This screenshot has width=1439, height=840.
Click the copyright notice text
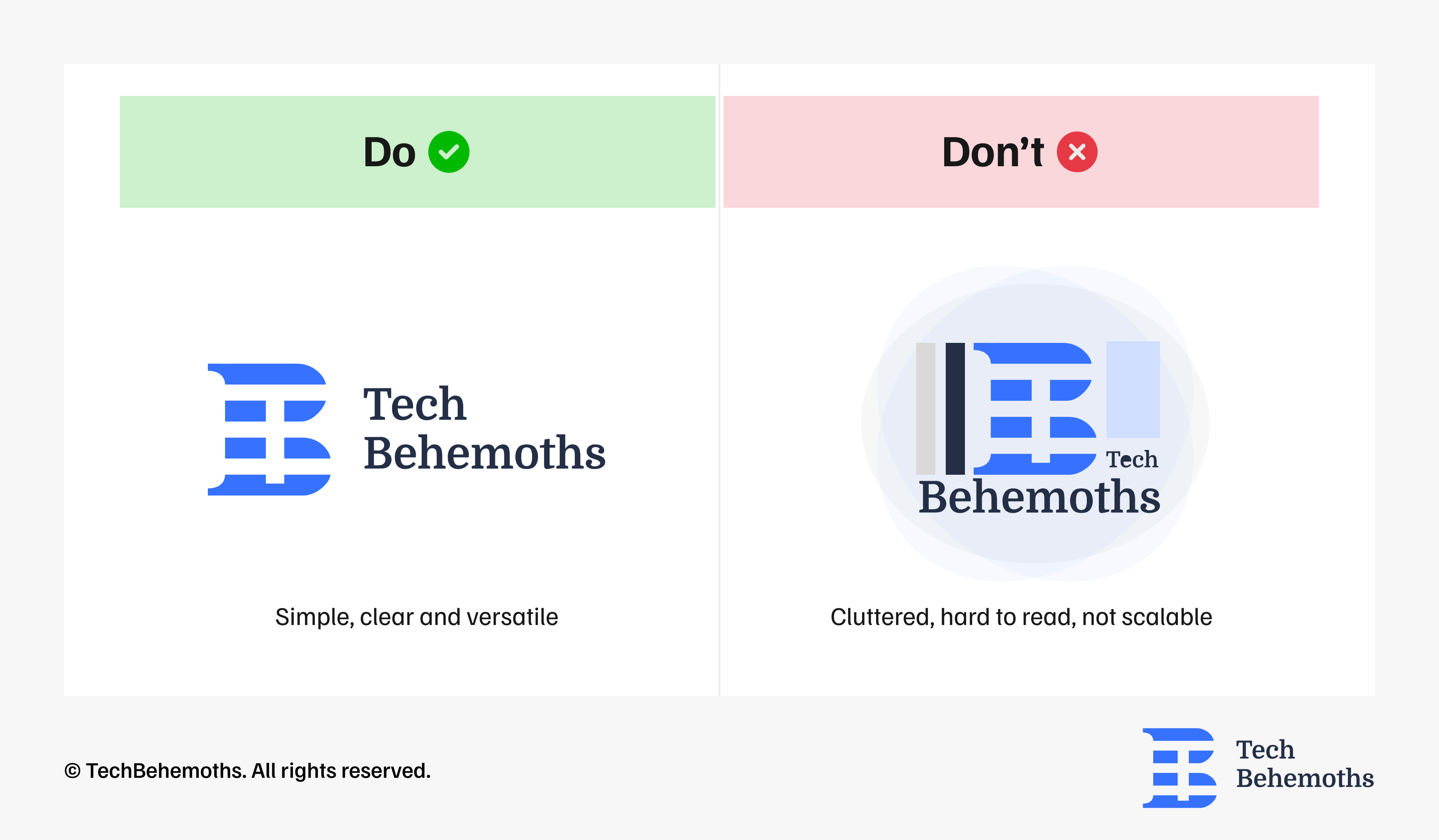247,771
